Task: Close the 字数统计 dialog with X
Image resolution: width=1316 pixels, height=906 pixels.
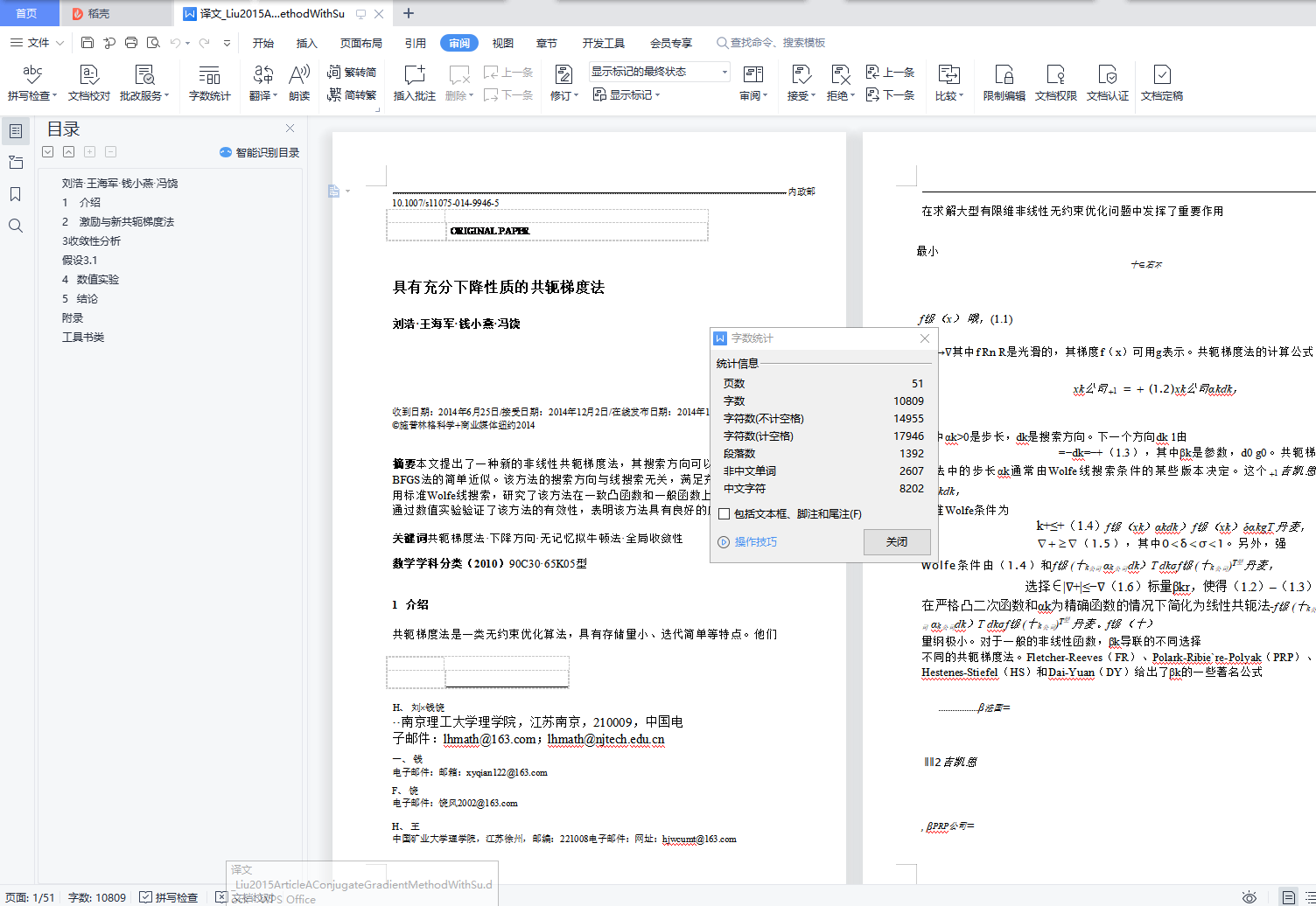Action: pos(925,338)
